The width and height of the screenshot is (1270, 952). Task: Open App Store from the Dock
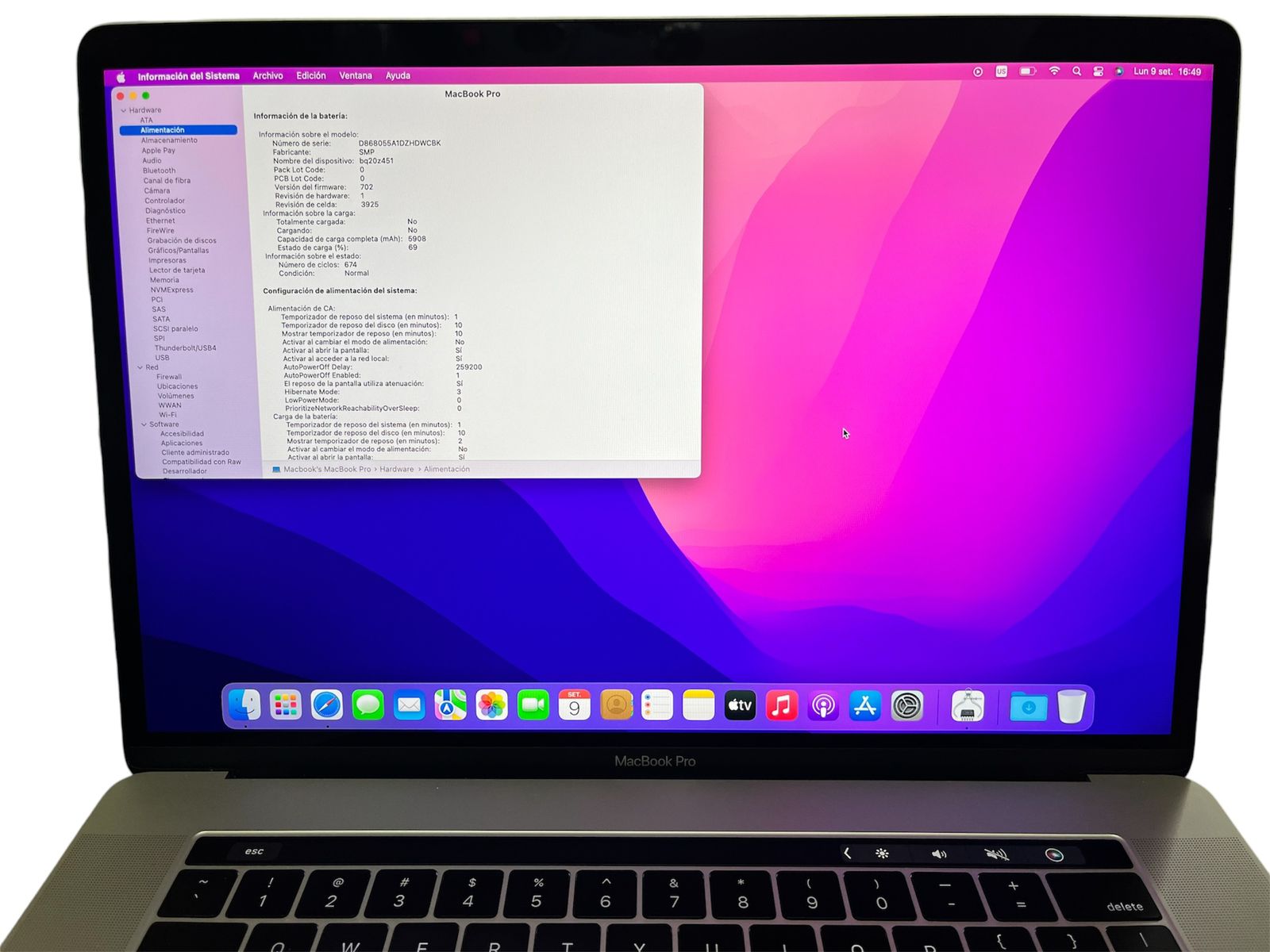(864, 705)
